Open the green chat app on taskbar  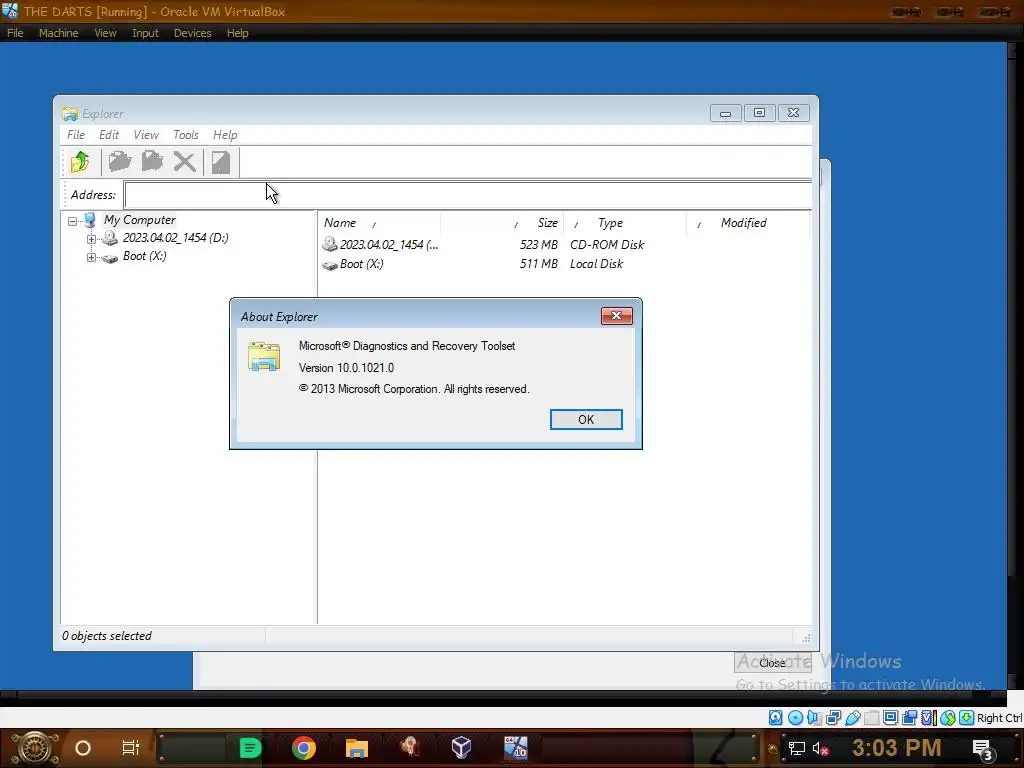[250, 748]
